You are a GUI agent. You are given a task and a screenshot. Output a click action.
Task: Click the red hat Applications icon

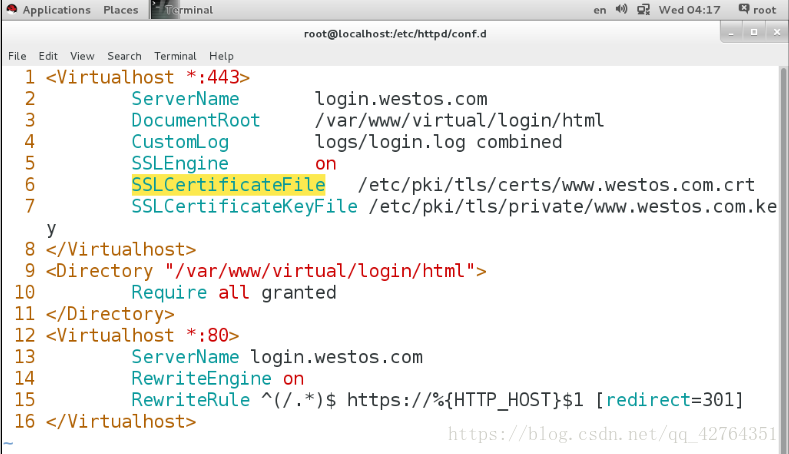(x=12, y=10)
